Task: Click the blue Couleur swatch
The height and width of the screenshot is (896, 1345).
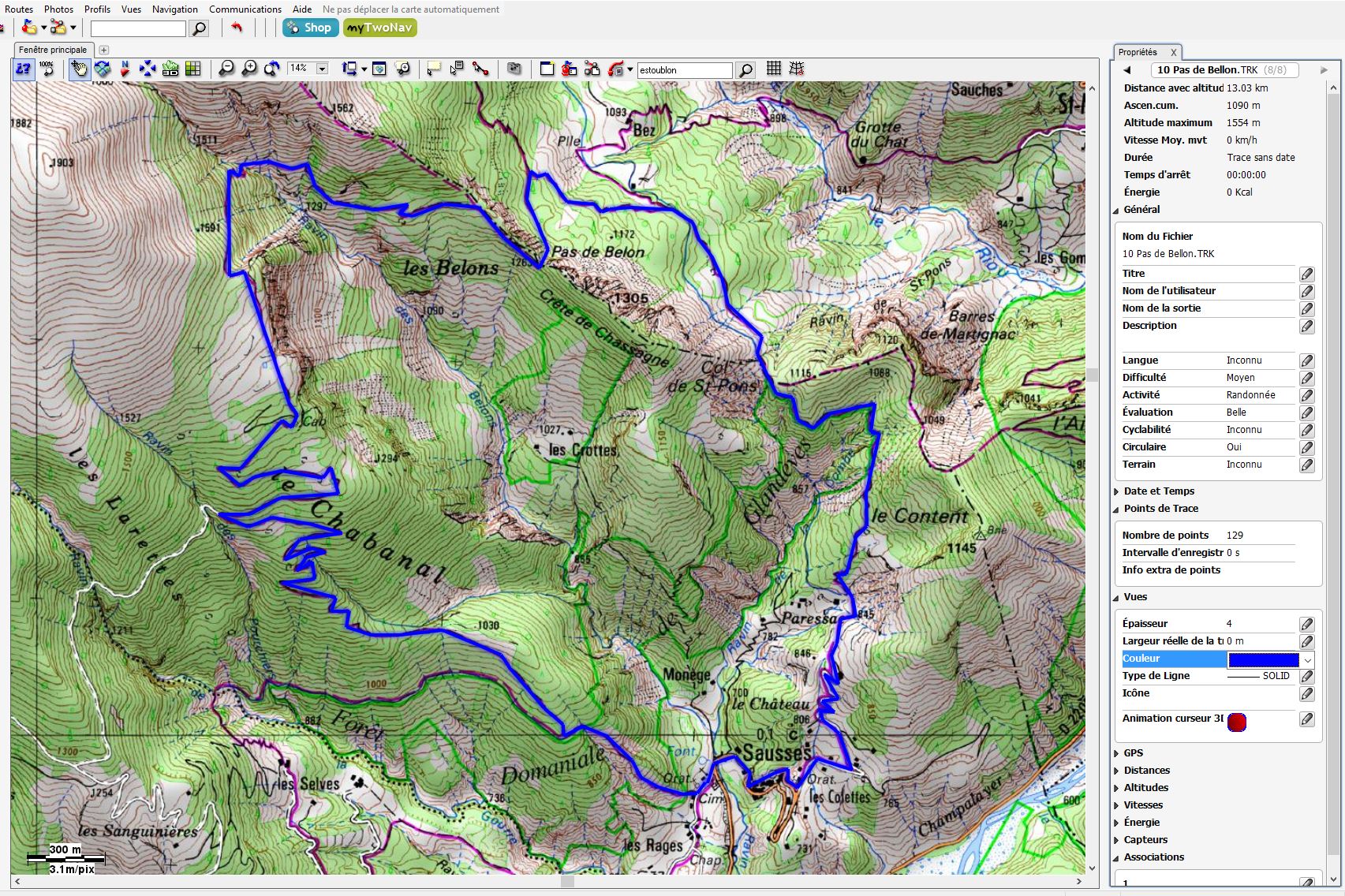Action: (1263, 659)
